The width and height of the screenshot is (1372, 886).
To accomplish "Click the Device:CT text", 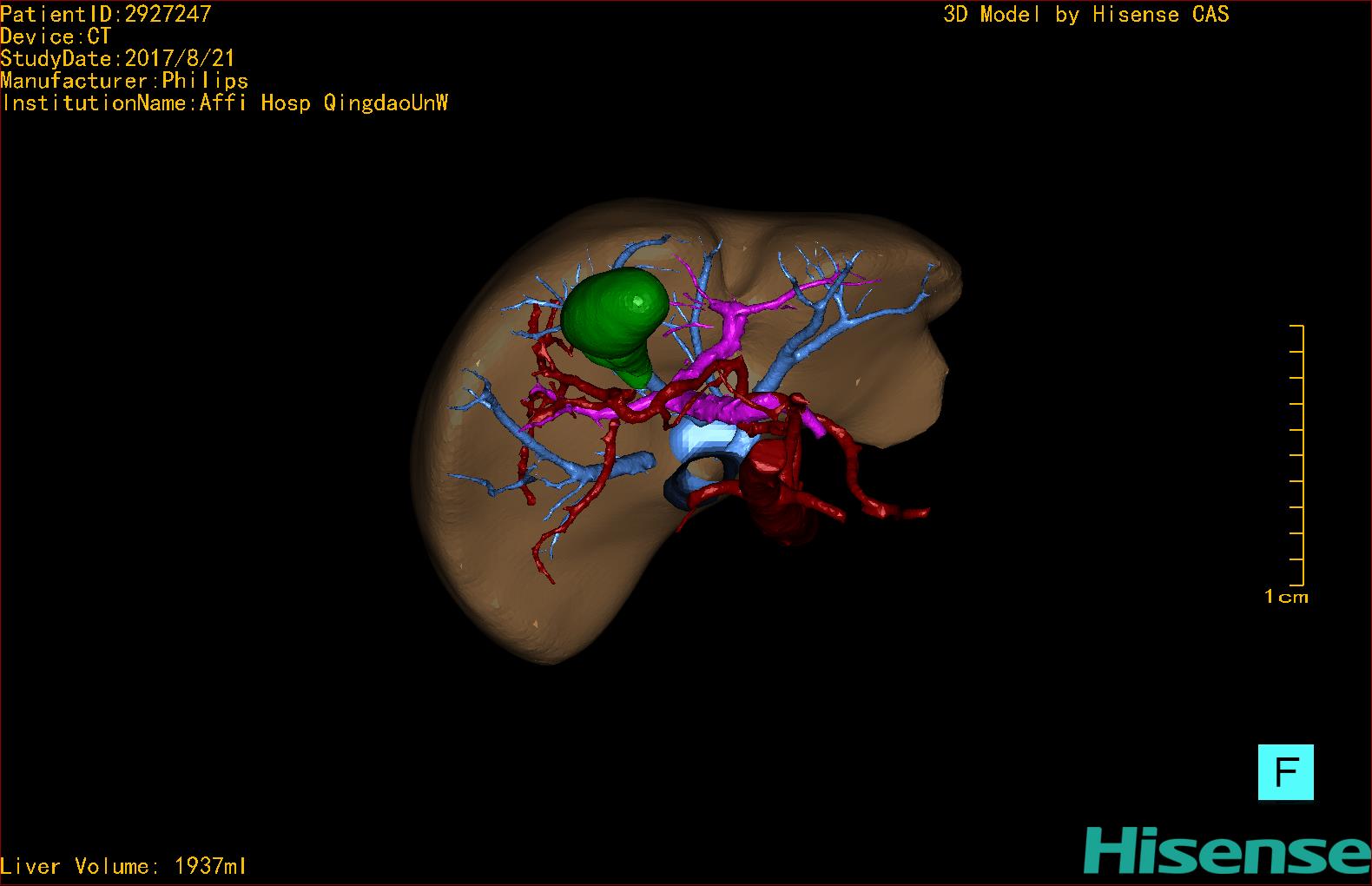I will [x=56, y=36].
